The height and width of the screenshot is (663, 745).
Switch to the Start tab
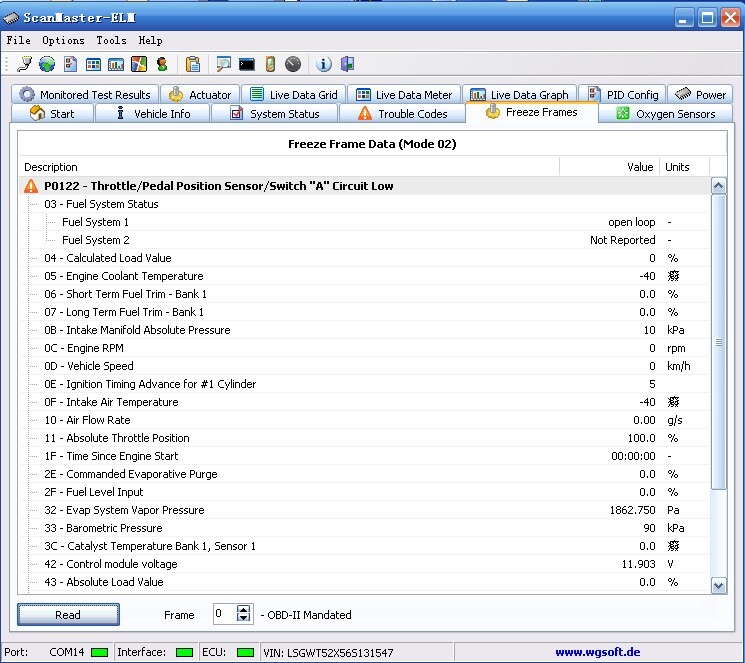[52, 114]
